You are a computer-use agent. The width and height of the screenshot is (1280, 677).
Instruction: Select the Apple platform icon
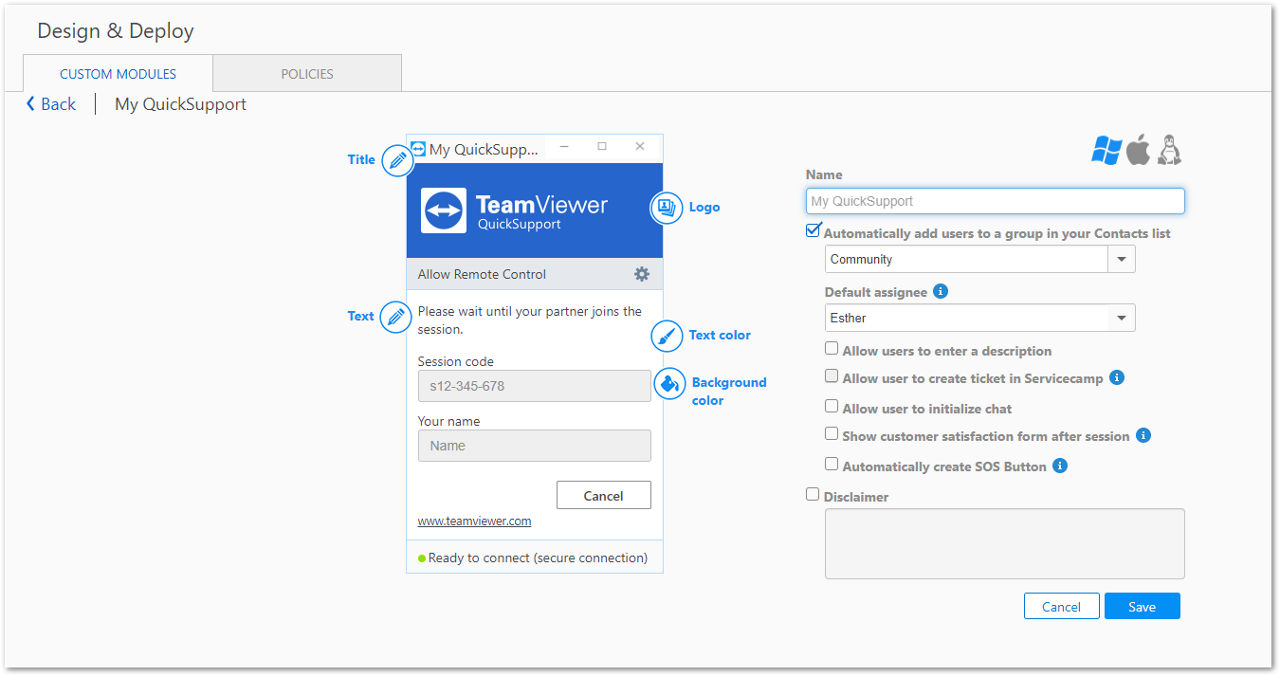[x=1138, y=150]
